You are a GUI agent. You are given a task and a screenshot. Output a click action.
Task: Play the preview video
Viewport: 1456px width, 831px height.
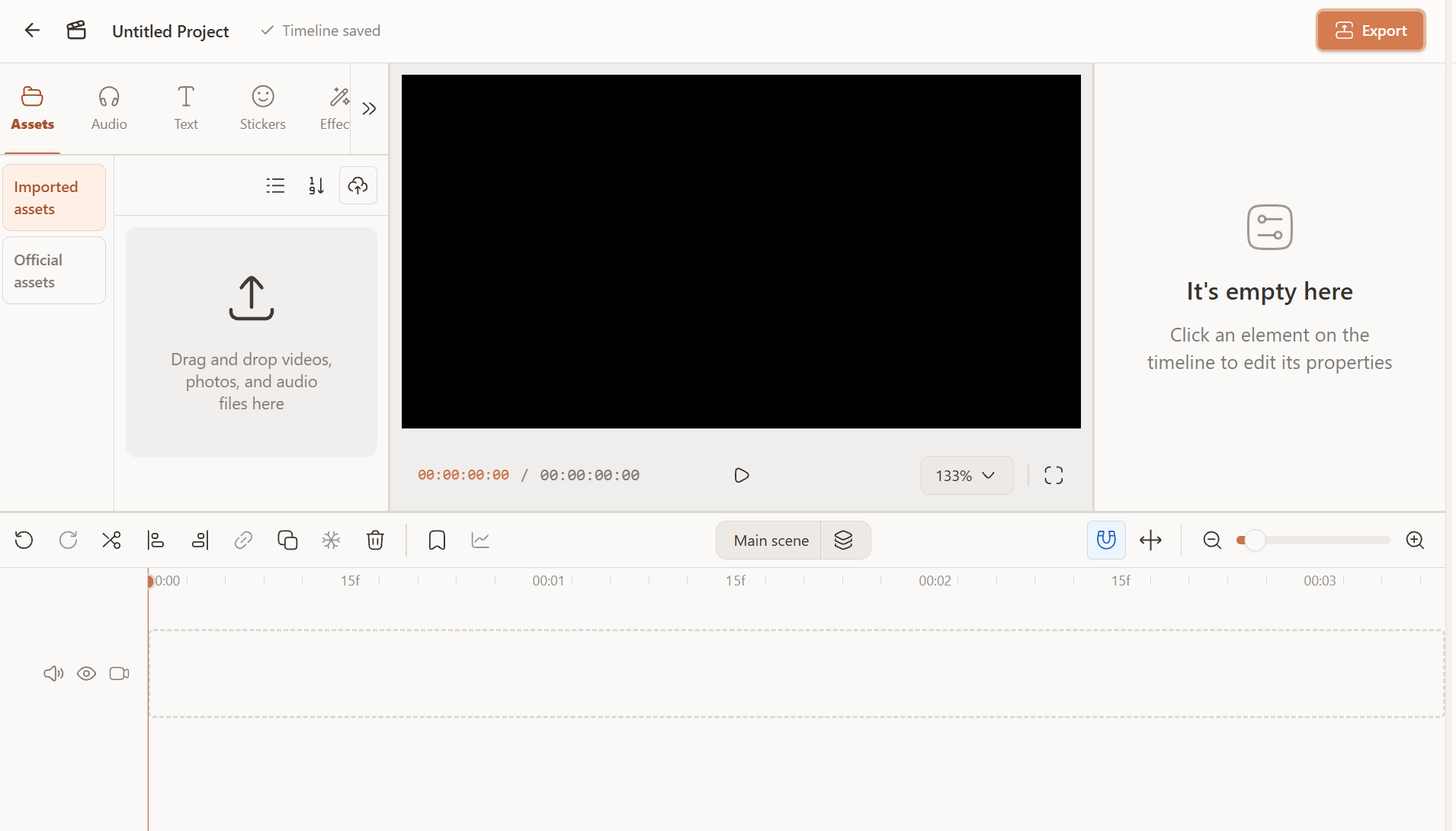(x=742, y=475)
